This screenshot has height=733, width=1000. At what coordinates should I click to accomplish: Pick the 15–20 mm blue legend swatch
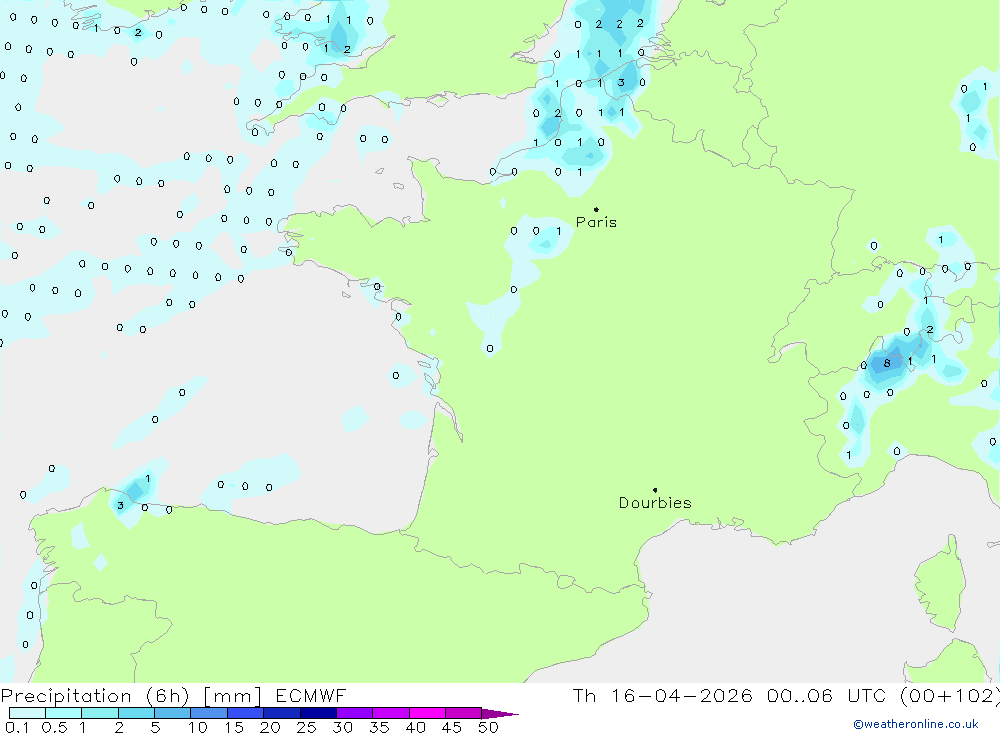click(246, 713)
